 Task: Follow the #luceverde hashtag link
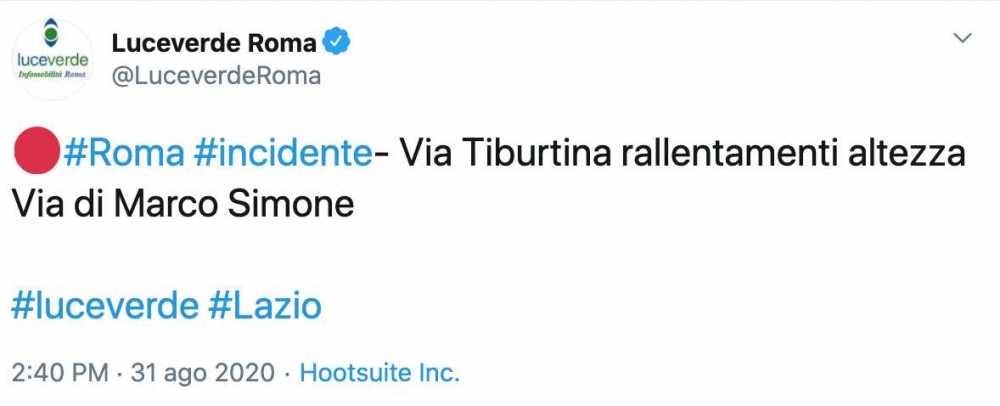(x=105, y=305)
